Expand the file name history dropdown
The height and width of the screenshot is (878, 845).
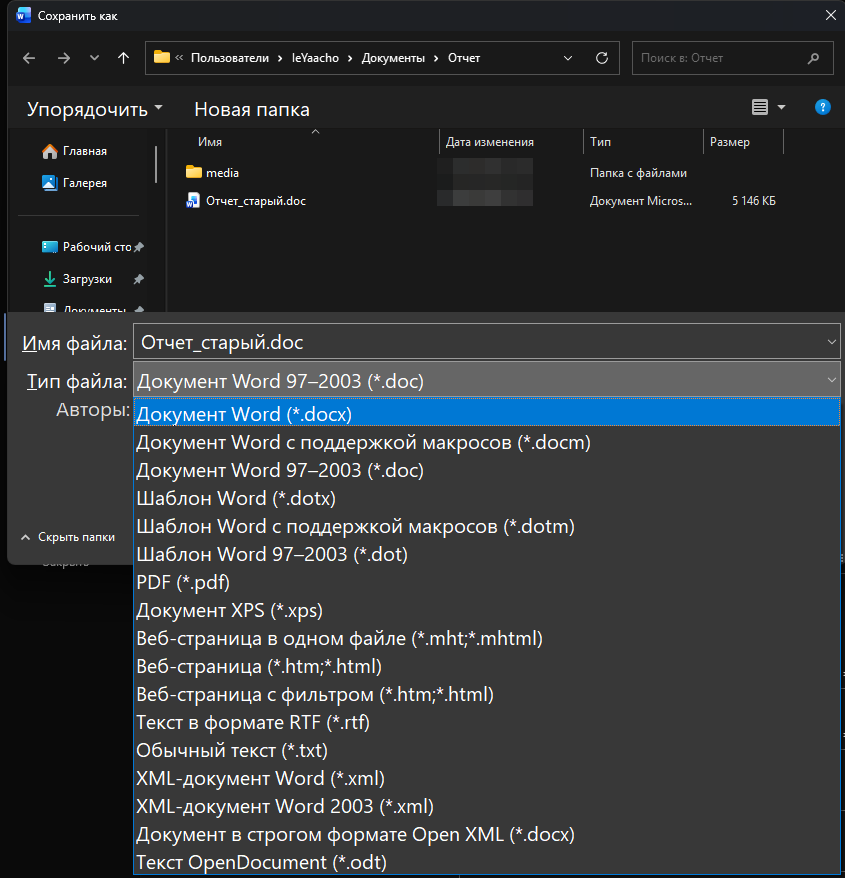coord(832,342)
